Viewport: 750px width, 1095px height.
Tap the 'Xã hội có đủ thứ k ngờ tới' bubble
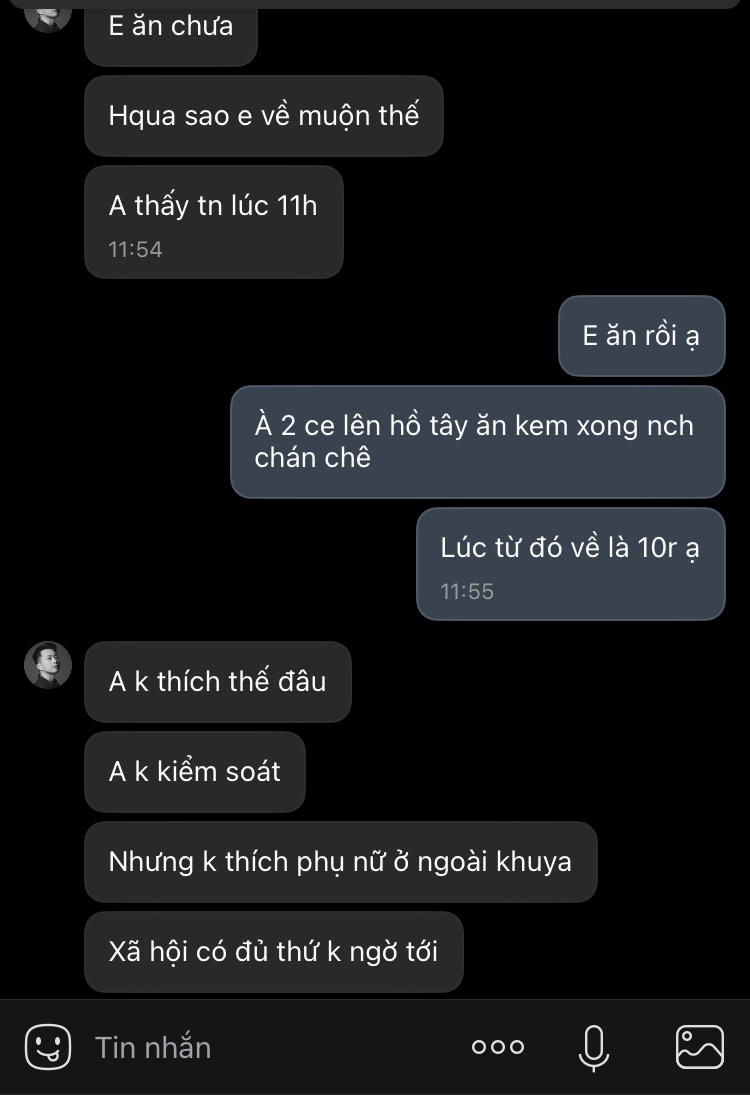point(273,951)
